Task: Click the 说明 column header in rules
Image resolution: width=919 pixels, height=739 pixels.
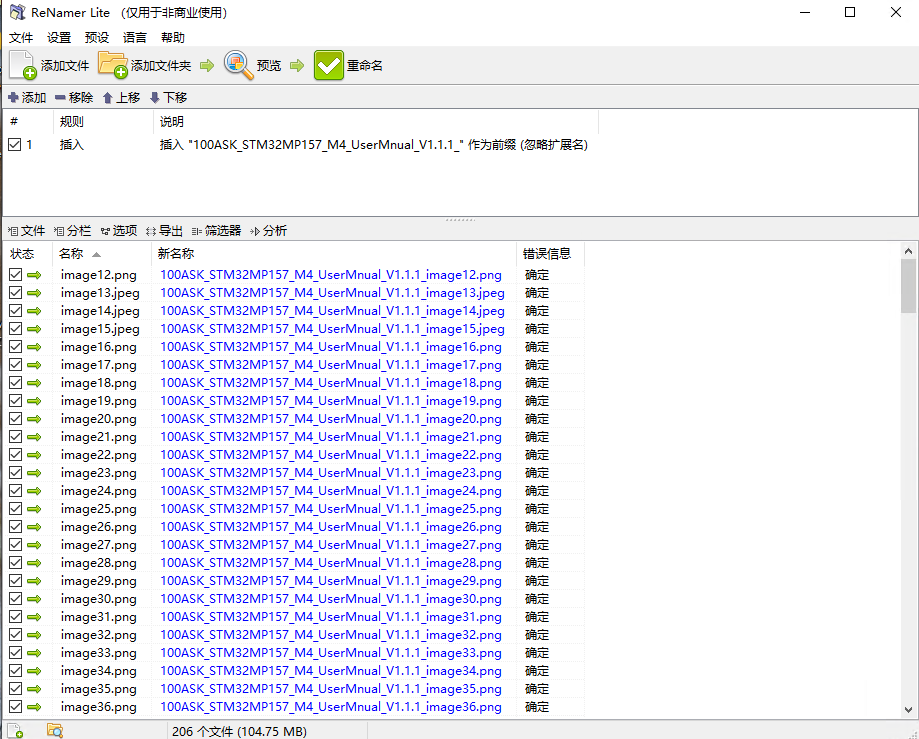Action: pos(376,121)
